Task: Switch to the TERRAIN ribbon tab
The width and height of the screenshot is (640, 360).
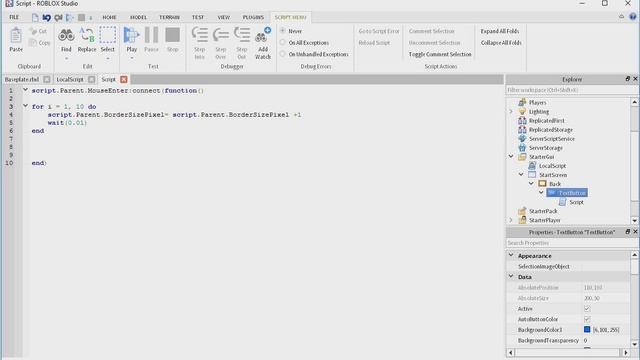Action: point(169,17)
